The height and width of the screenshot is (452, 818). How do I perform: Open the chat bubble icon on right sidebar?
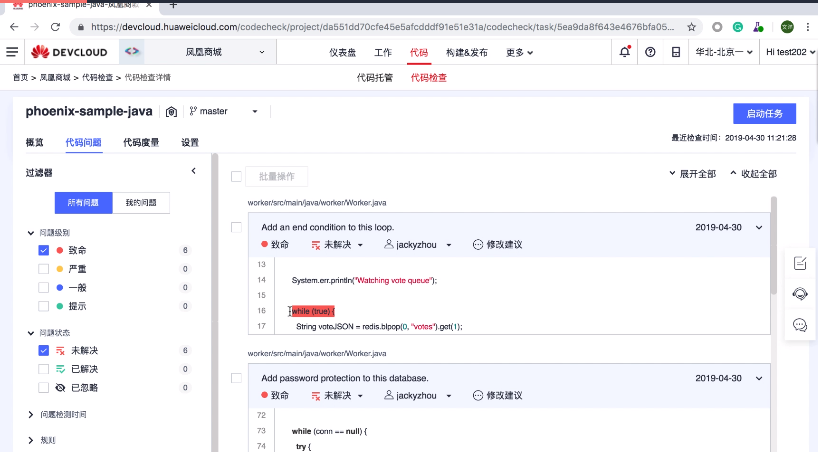pyautogui.click(x=800, y=325)
